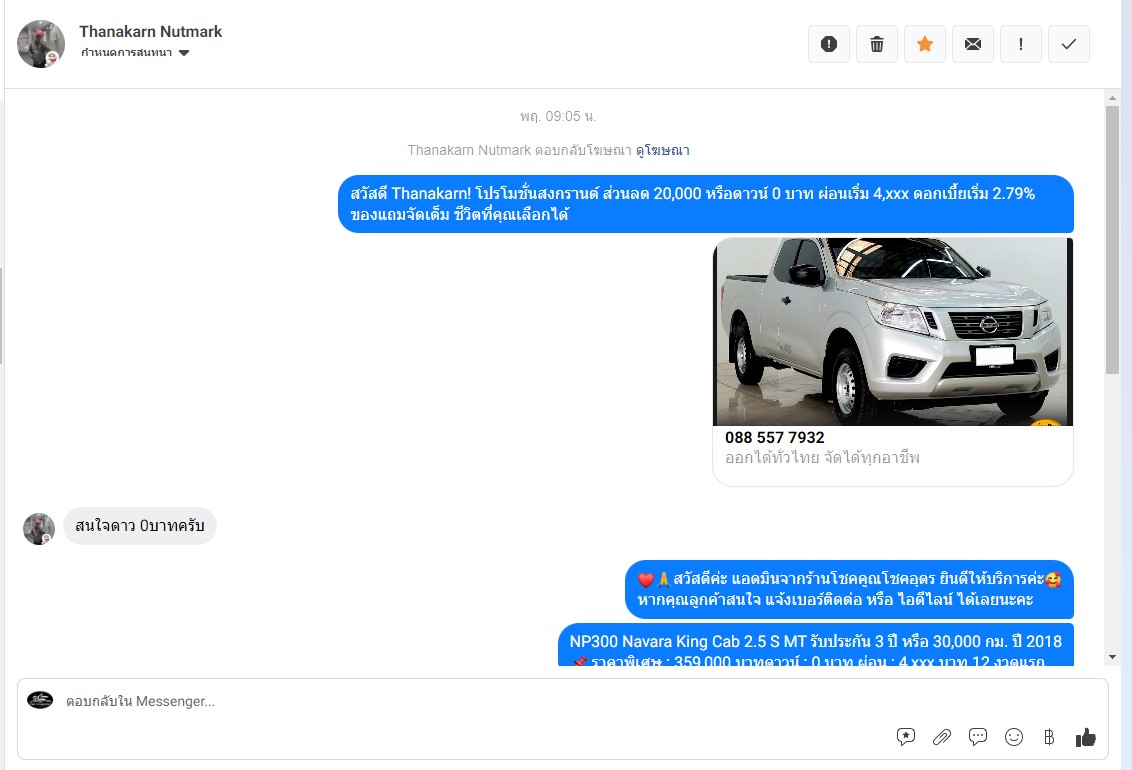Mark conversation as spam with exclamation circle icon
The image size is (1132, 770).
point(829,44)
